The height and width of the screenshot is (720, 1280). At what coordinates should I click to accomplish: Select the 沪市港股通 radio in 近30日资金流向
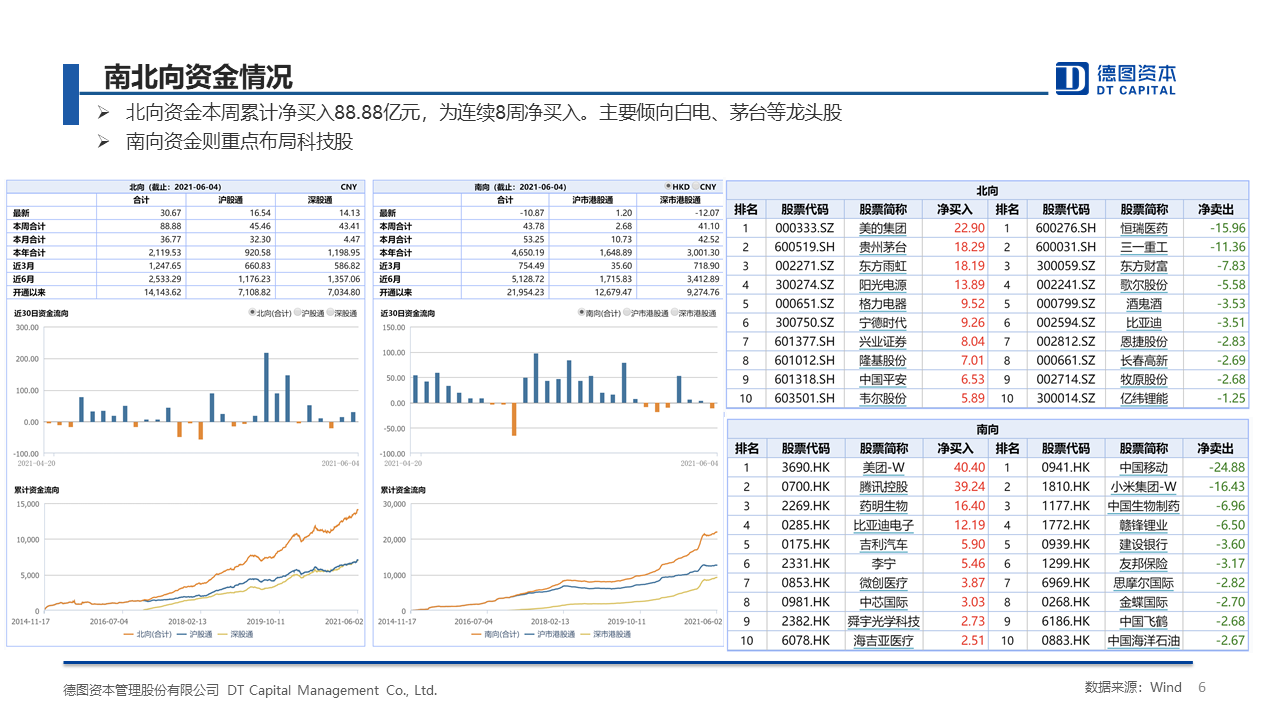coord(626,313)
